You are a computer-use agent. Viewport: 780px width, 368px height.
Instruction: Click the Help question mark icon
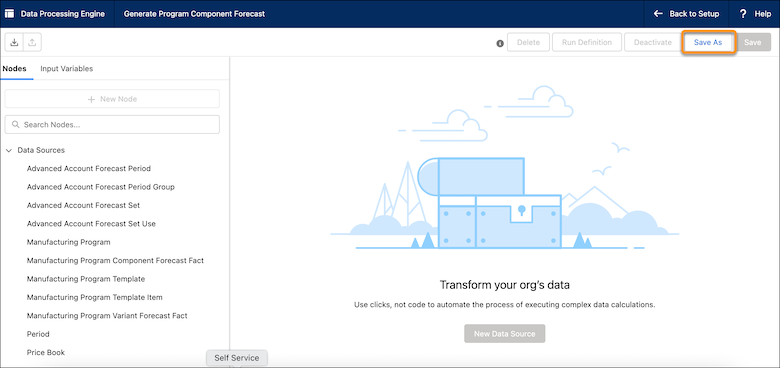tap(743, 14)
